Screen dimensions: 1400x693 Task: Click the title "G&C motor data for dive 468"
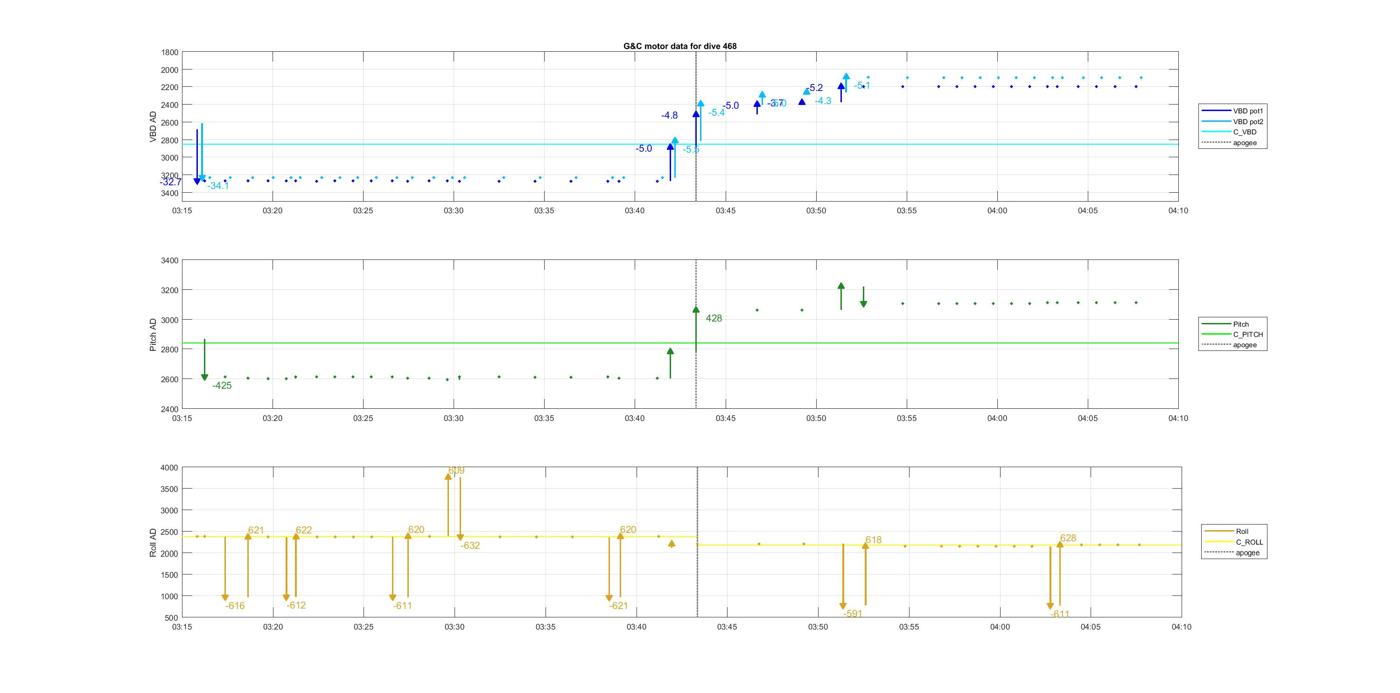pyautogui.click(x=680, y=46)
